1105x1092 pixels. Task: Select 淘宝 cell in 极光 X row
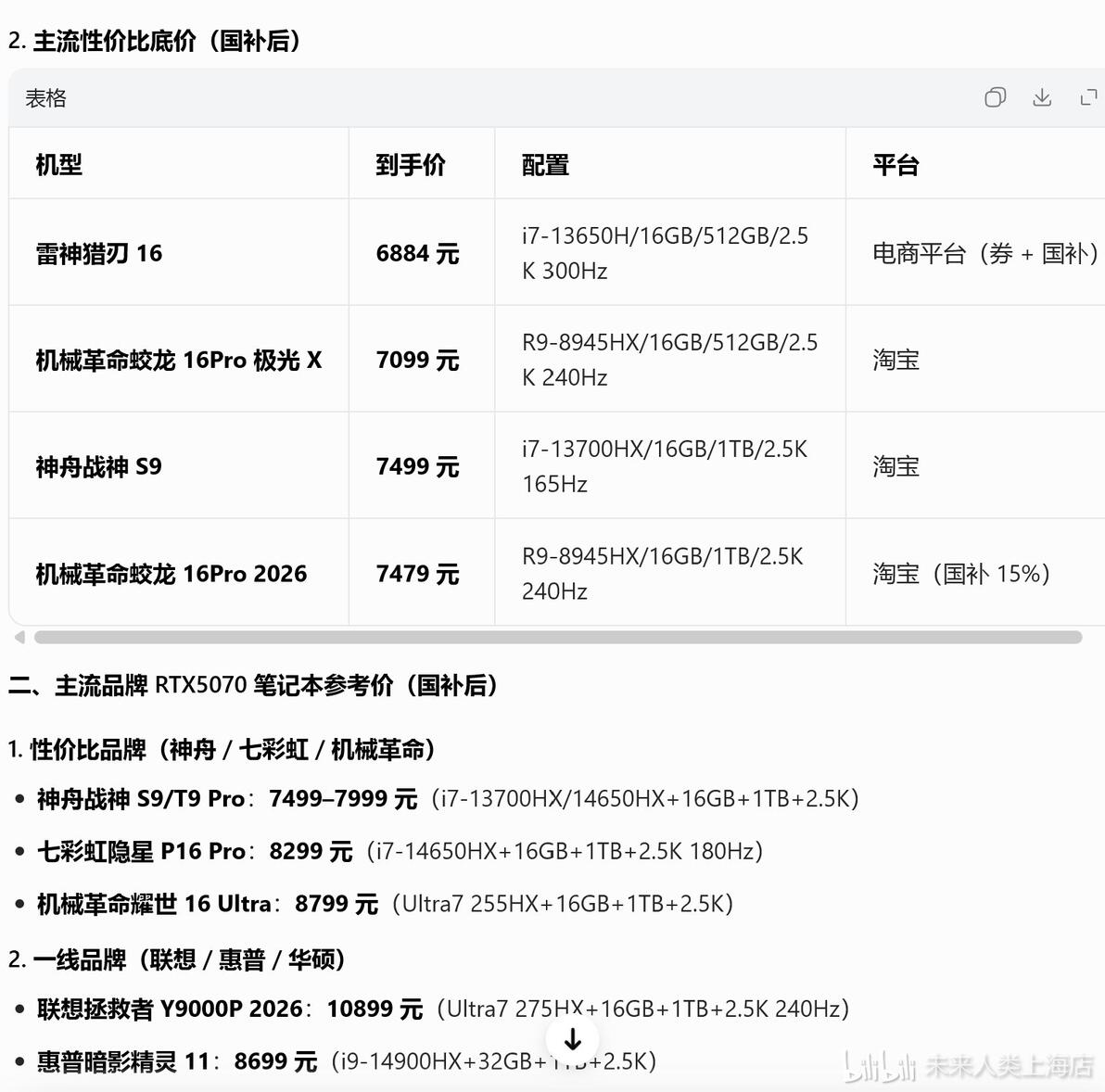975,360
